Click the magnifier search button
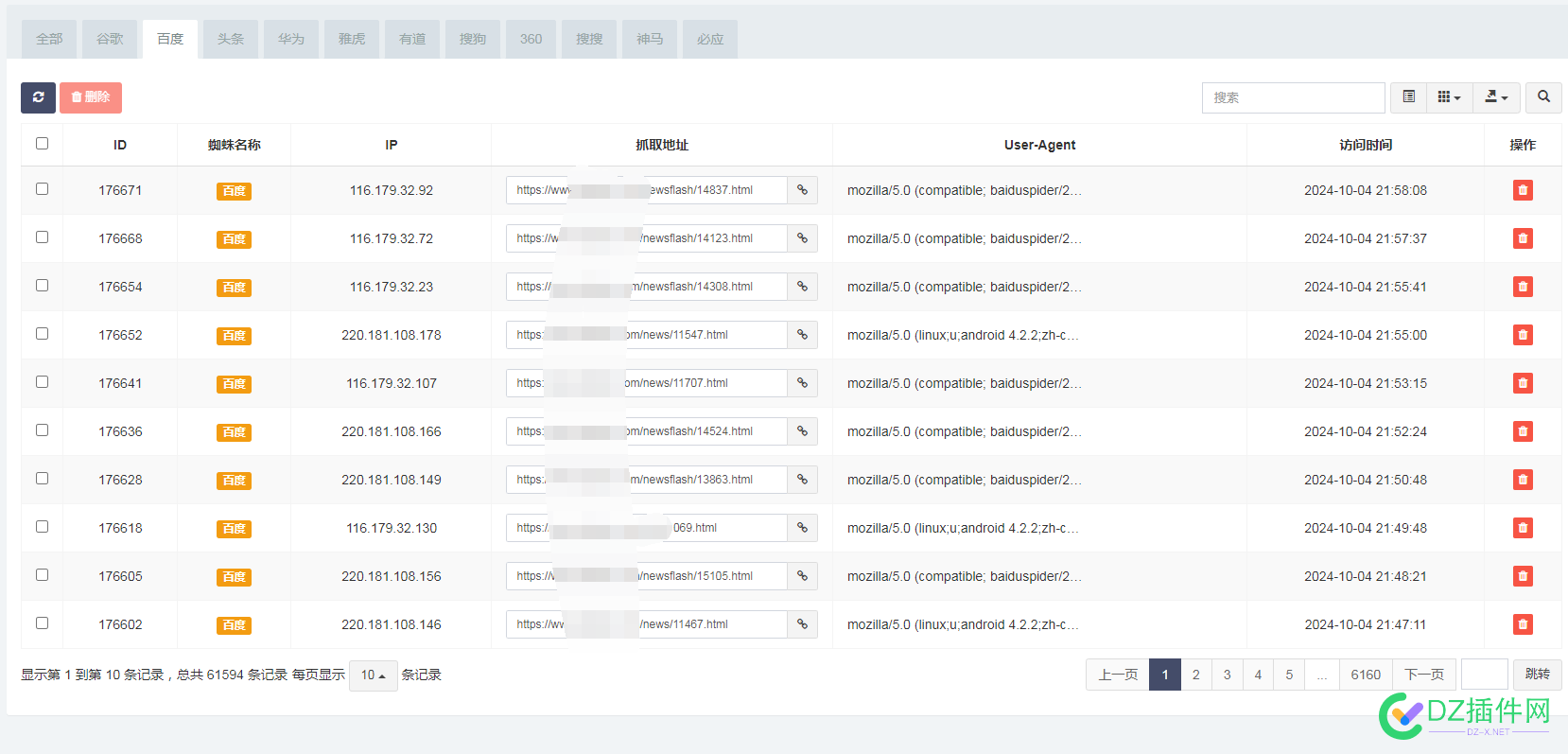This screenshot has height=754, width=1568. click(1543, 97)
